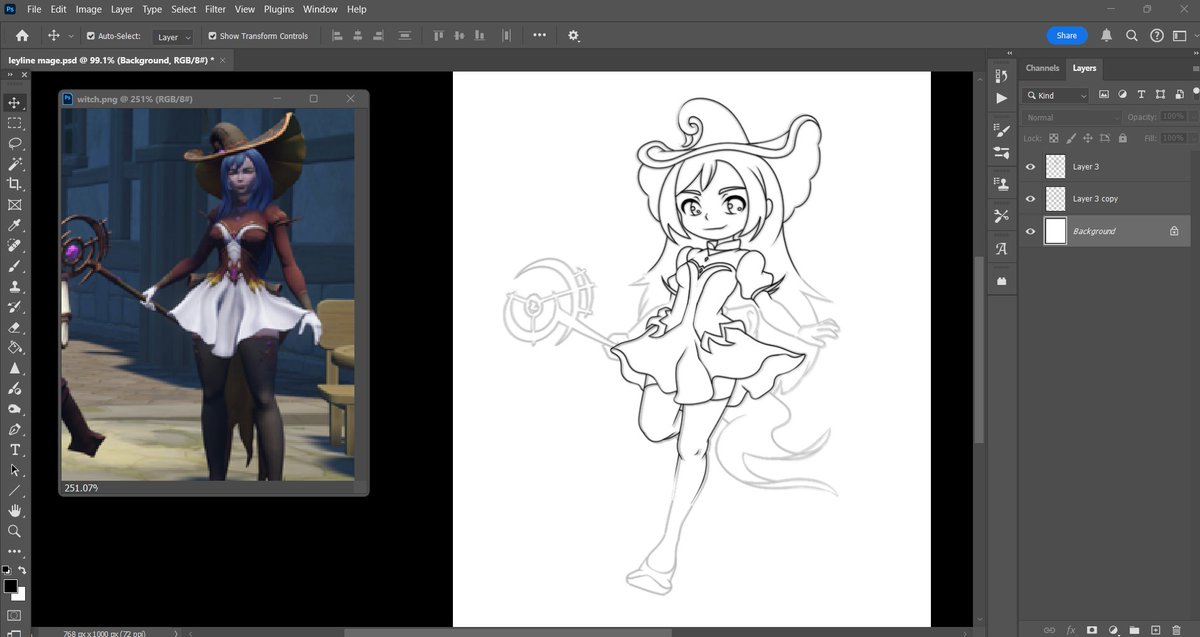Viewport: 1200px width, 637px height.
Task: Switch to the Channels tab
Action: (1042, 68)
